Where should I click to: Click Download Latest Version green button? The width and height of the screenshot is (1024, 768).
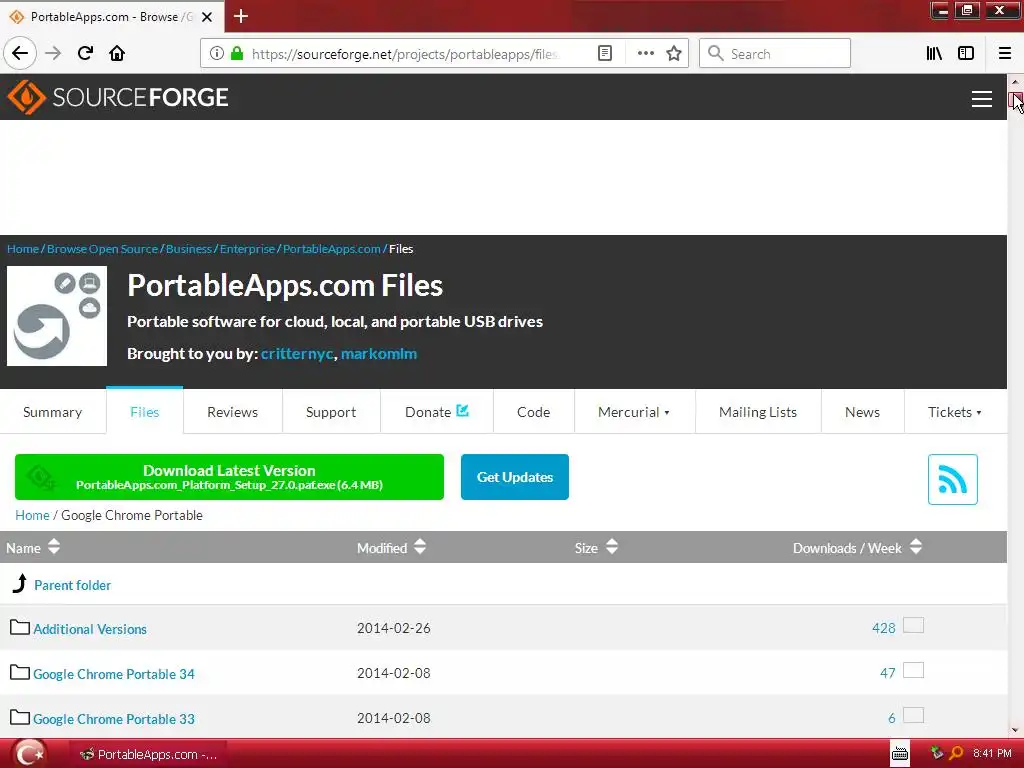pos(229,477)
